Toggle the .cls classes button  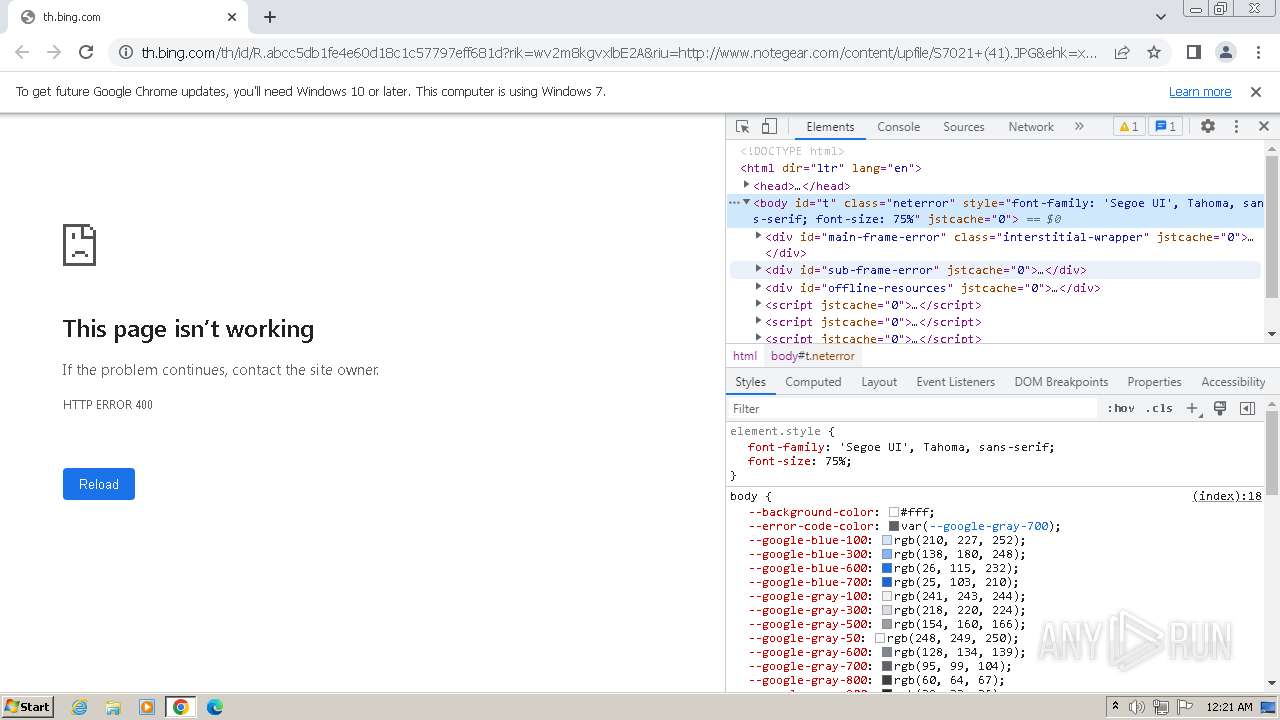pyautogui.click(x=1160, y=408)
